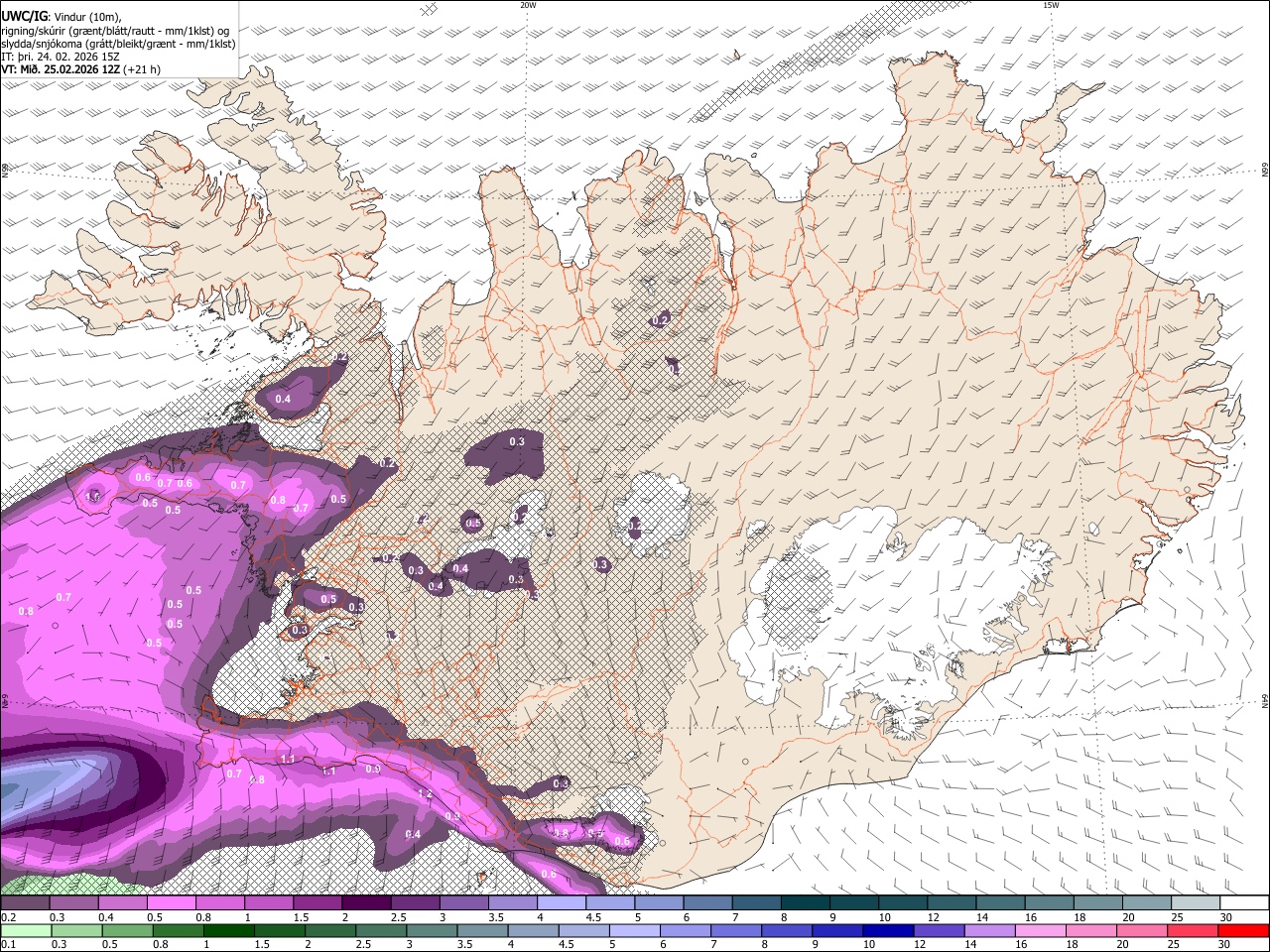
Task: Pick rain legend swatch between 20 and 25
Action: [x=1143, y=931]
